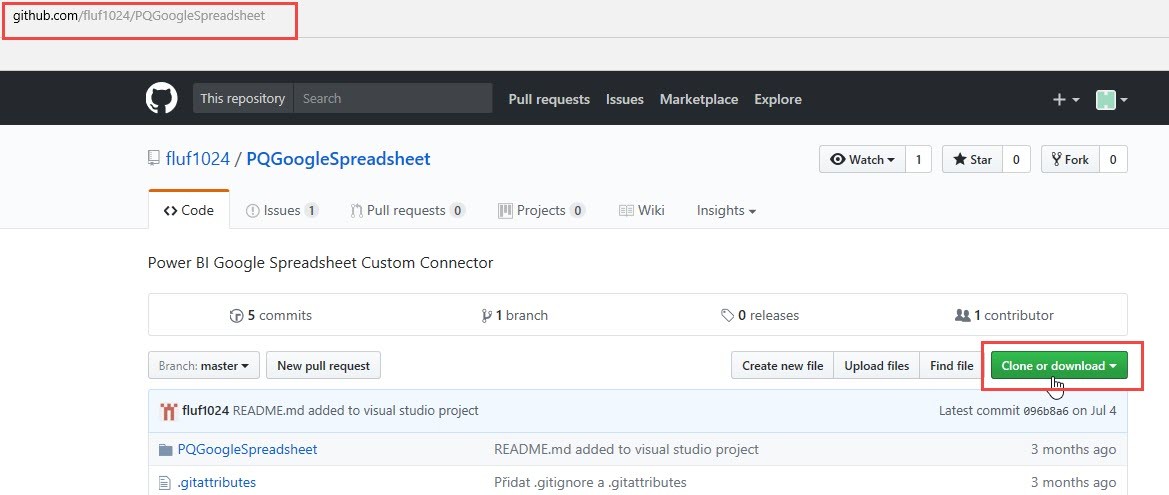The width and height of the screenshot is (1169, 495).
Task: Open Pull requests in top navigation
Action: [549, 99]
